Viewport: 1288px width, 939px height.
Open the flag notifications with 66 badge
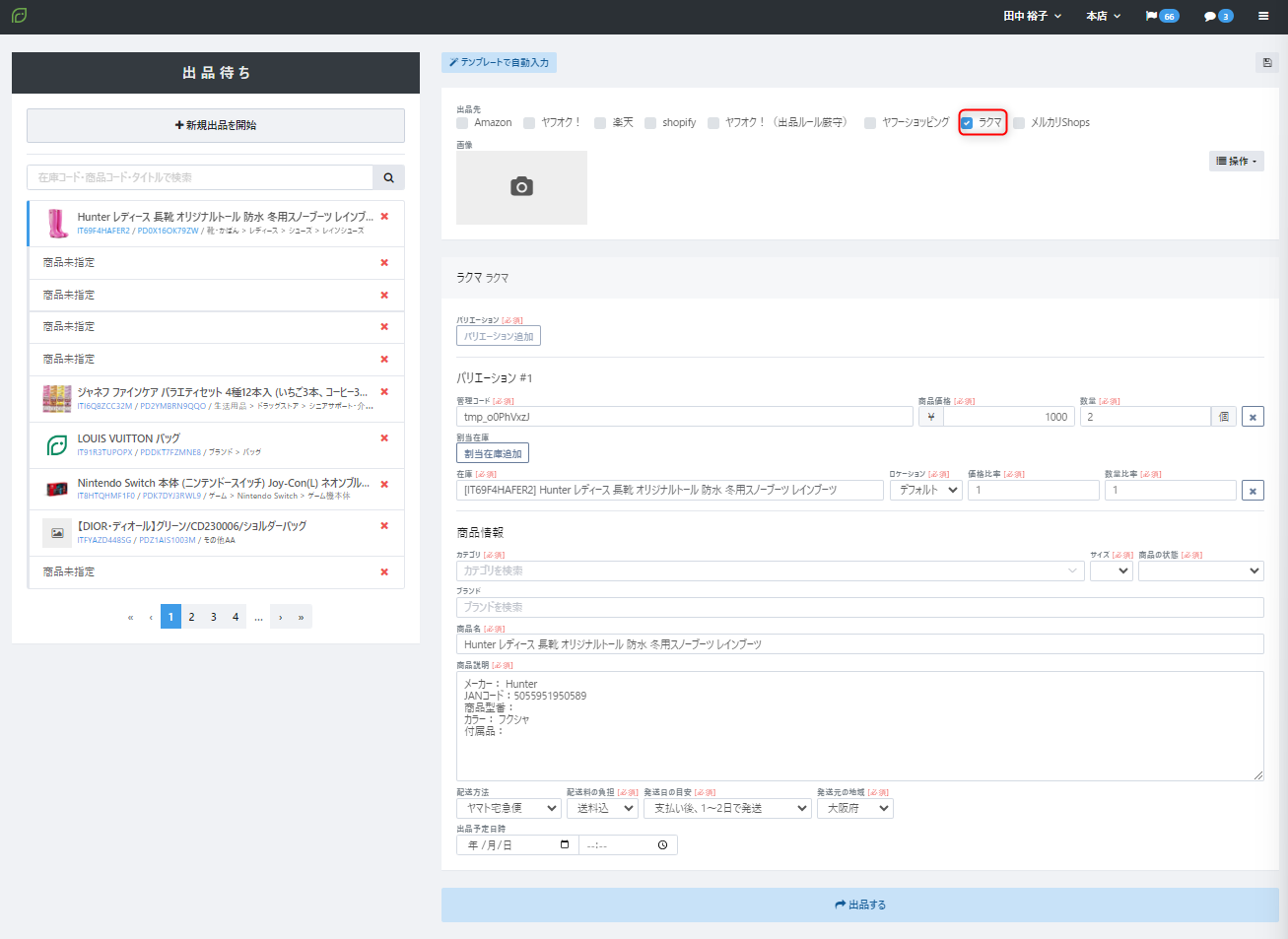click(1162, 16)
